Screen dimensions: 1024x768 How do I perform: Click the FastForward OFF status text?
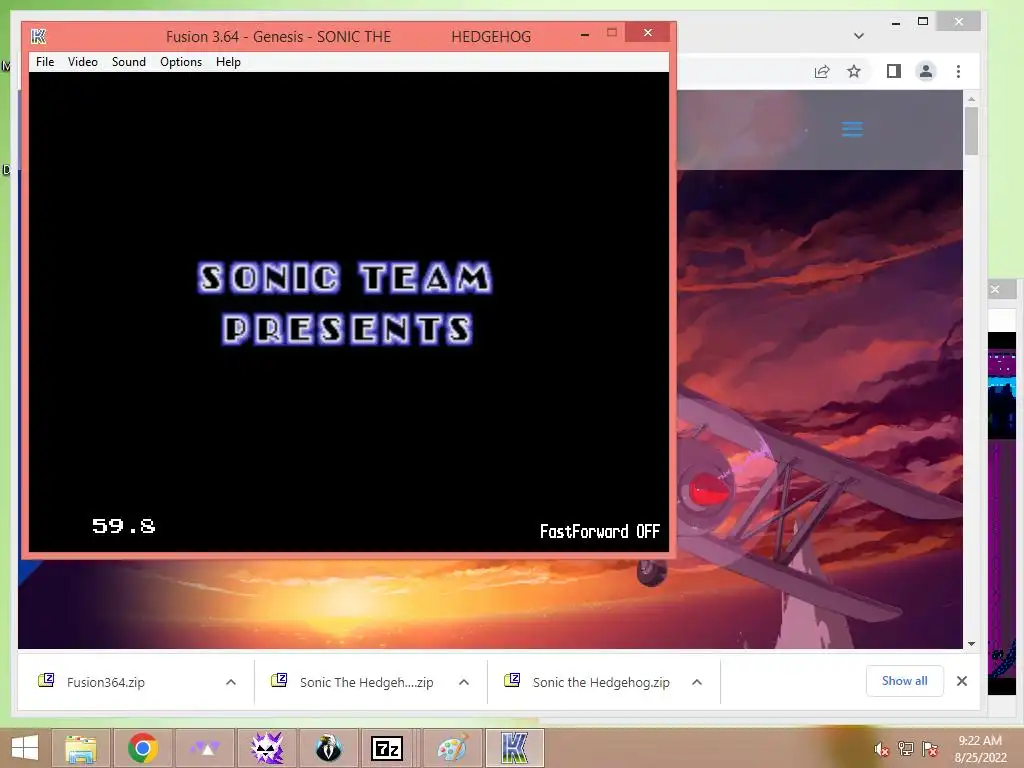(600, 531)
